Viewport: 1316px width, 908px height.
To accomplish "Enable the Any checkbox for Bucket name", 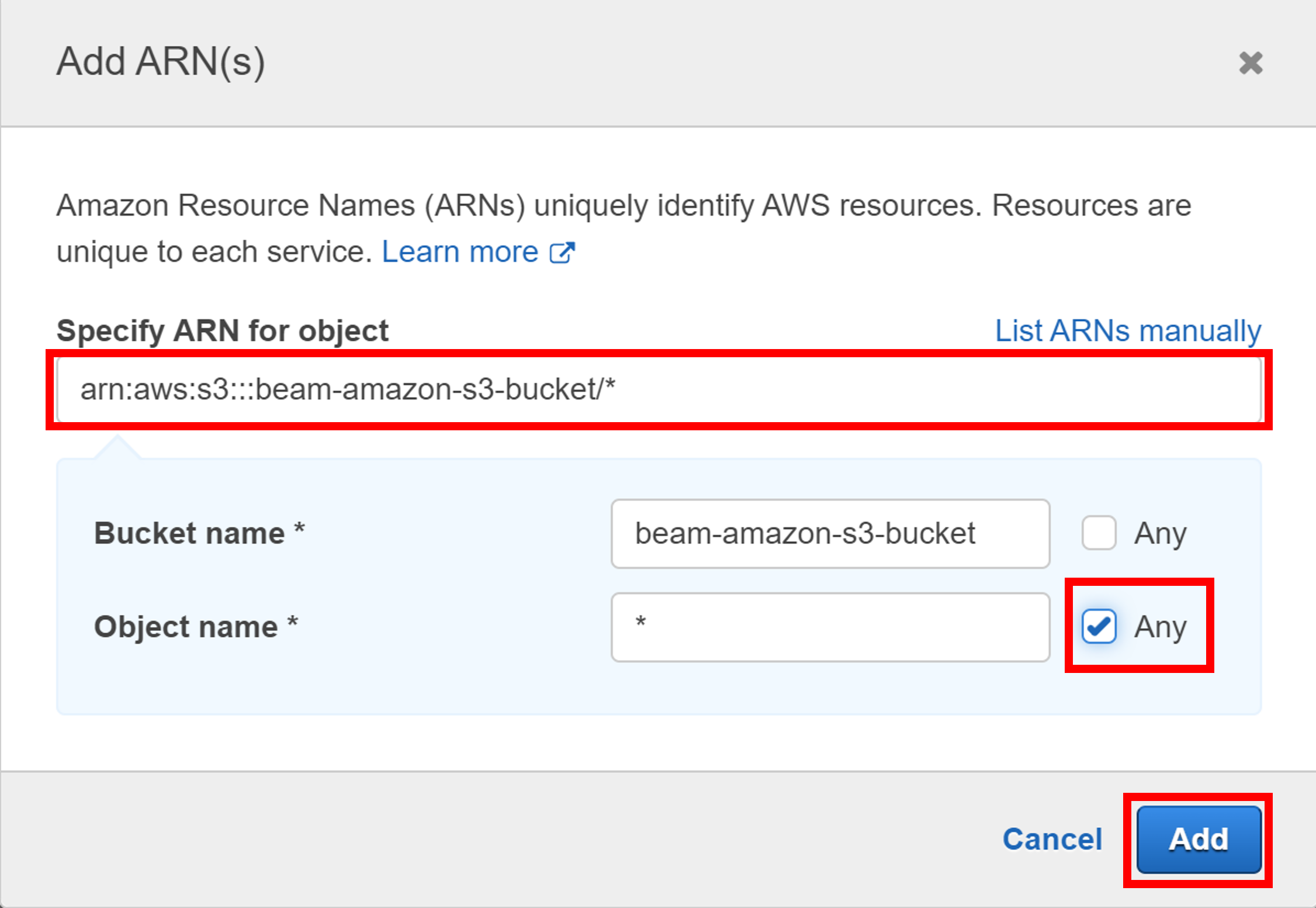I will coord(1098,533).
